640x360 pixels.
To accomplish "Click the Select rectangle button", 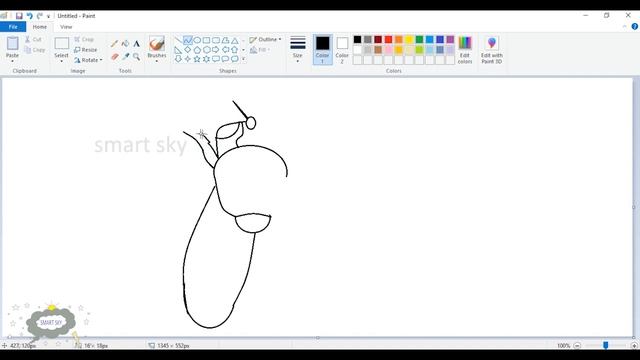I will (x=62, y=43).
